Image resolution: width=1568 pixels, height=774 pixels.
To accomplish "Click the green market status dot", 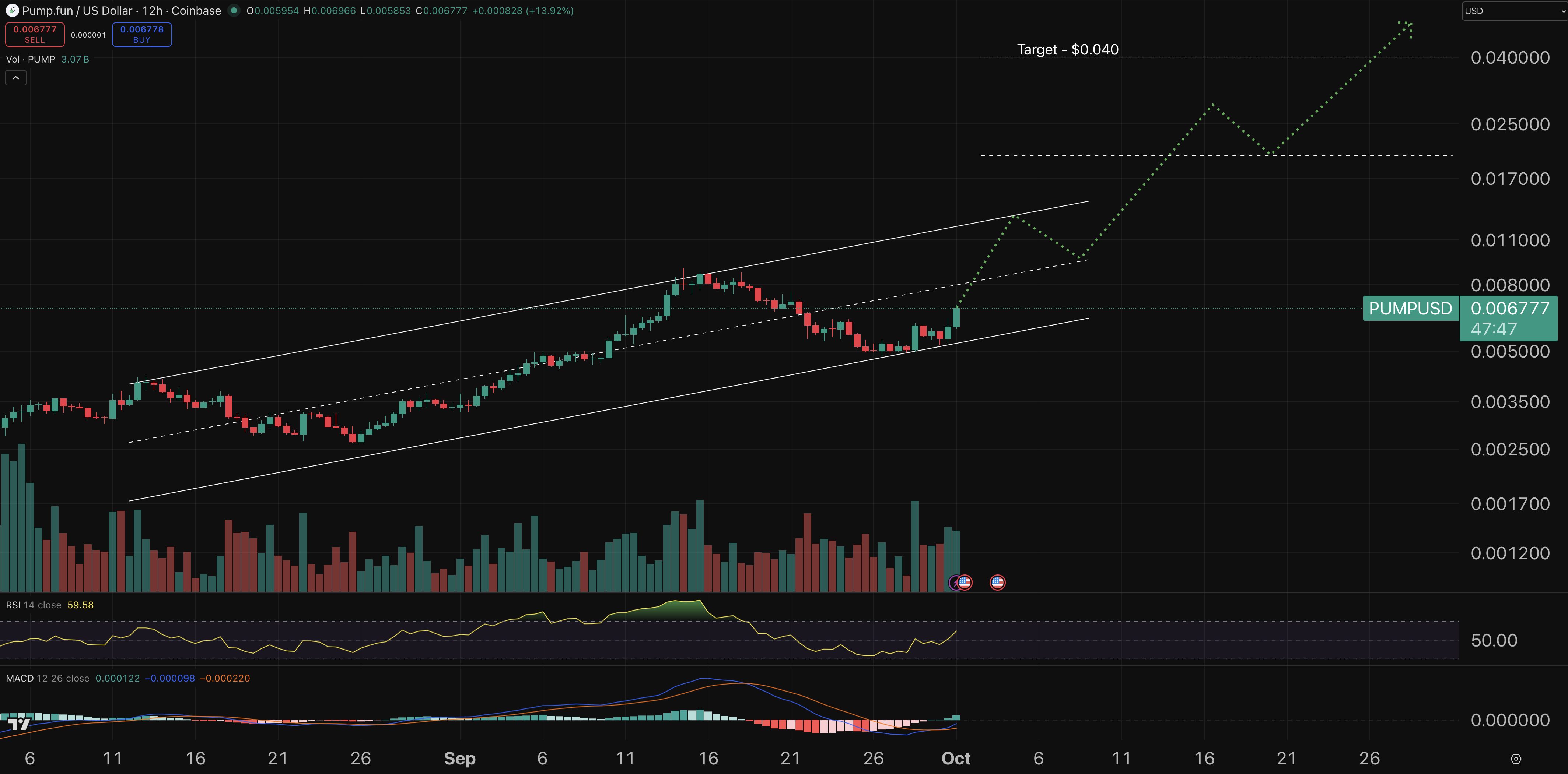I will (x=234, y=10).
